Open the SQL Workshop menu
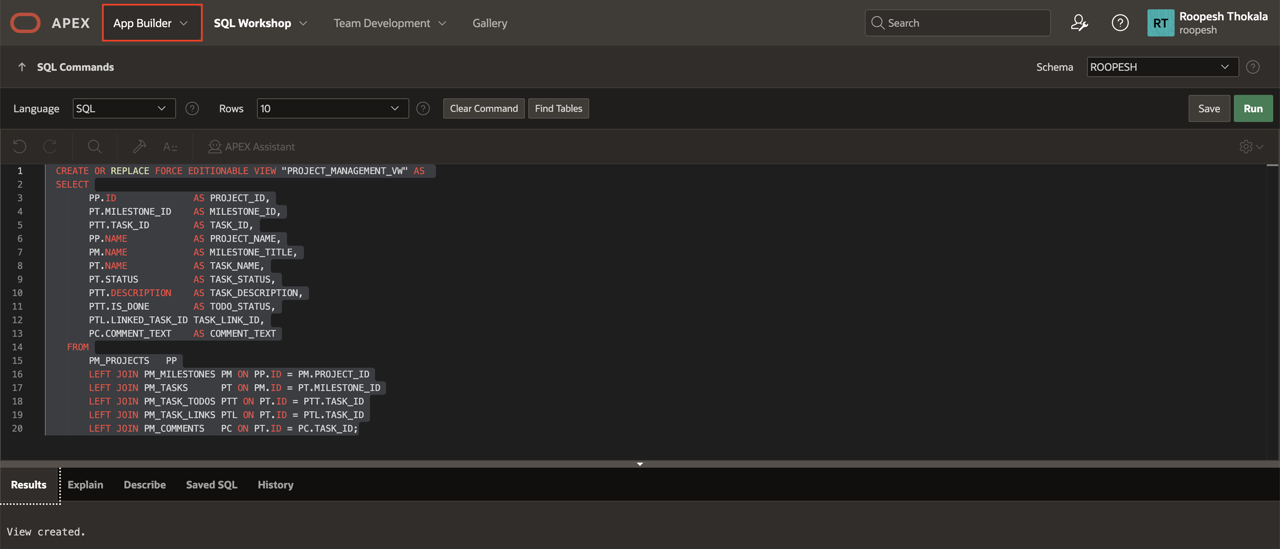Screen dimensions: 1280x549 click(x=260, y=23)
